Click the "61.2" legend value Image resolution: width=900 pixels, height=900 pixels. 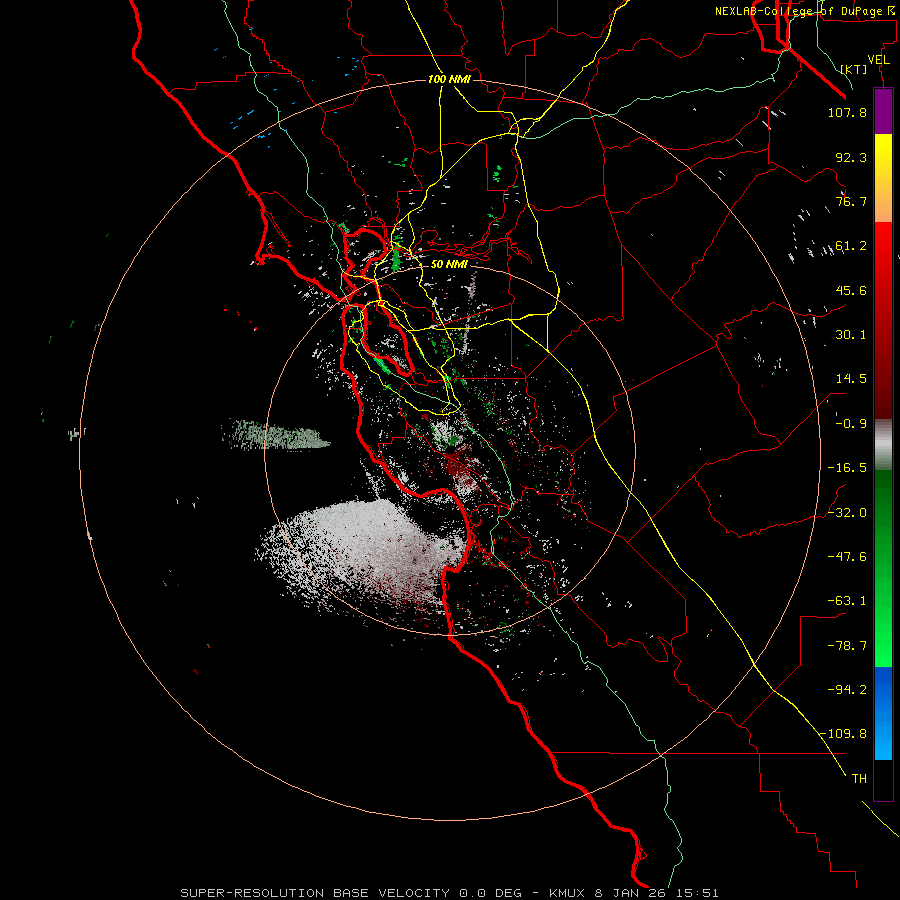tap(851, 246)
